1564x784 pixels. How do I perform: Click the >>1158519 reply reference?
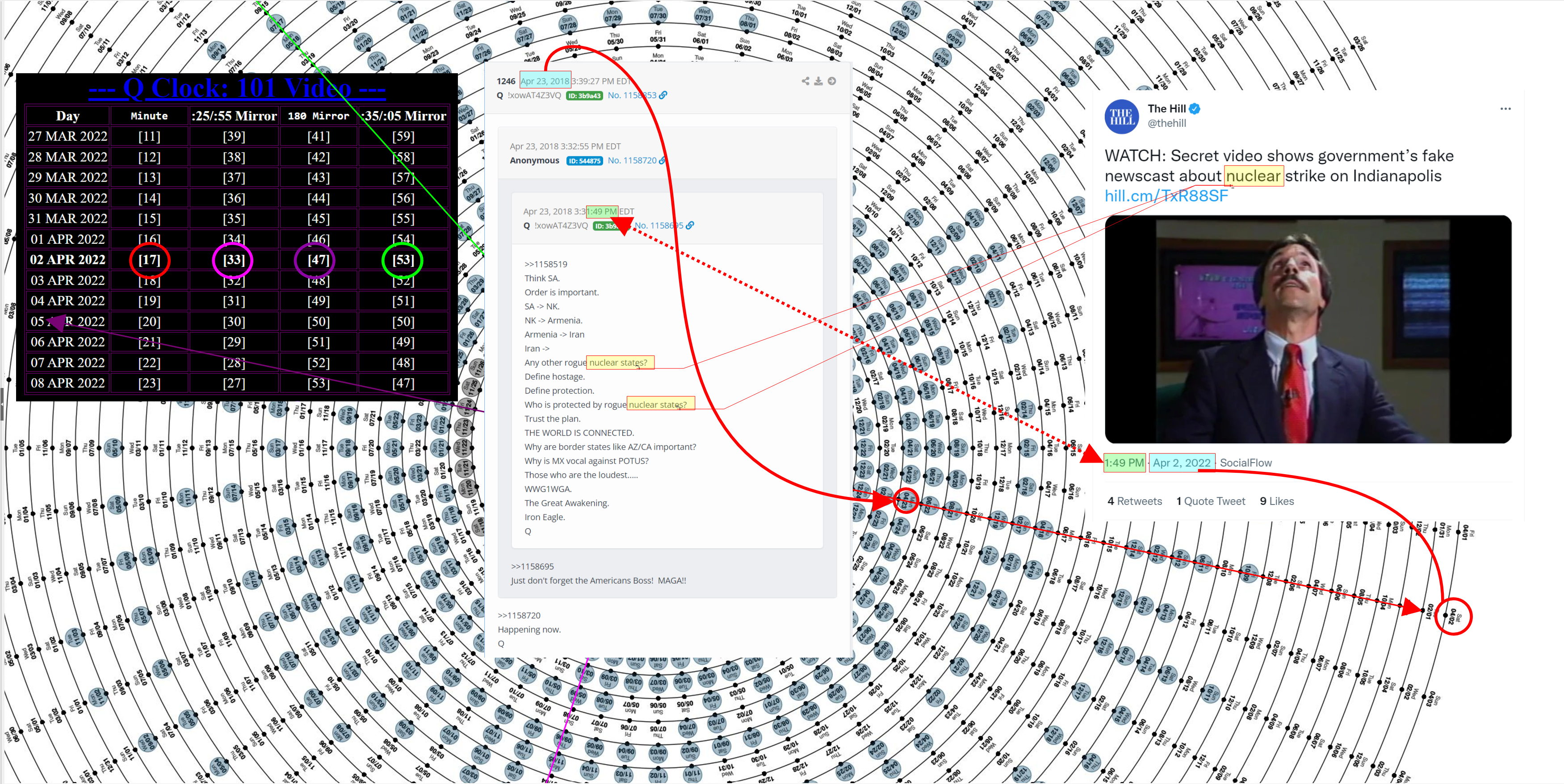click(x=546, y=265)
